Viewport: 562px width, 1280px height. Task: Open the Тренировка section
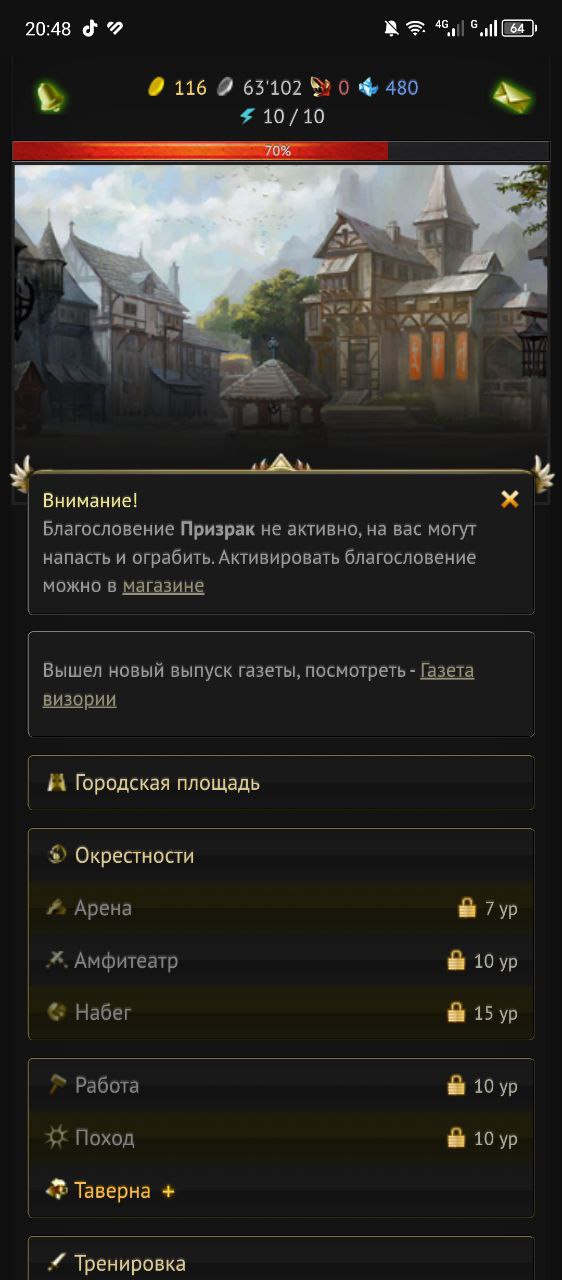pyautogui.click(x=281, y=1262)
